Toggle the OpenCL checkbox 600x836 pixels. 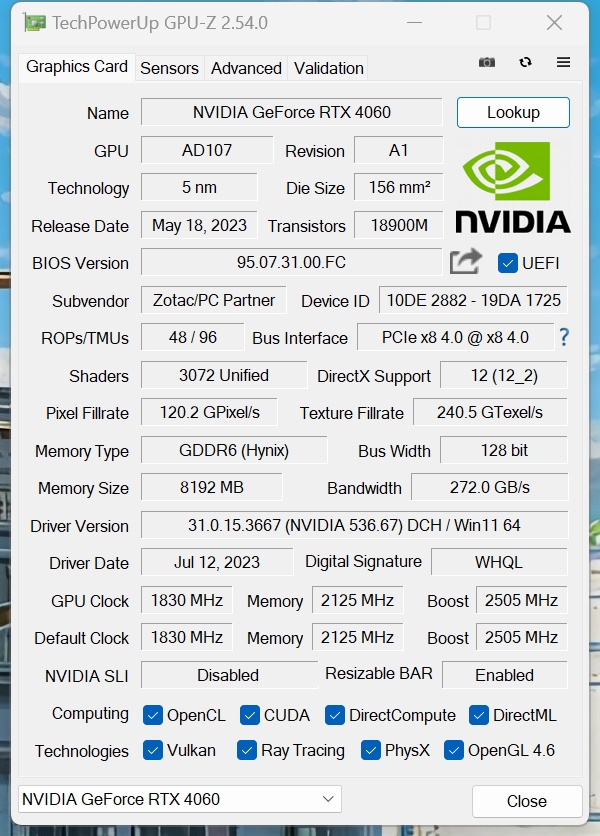point(153,715)
